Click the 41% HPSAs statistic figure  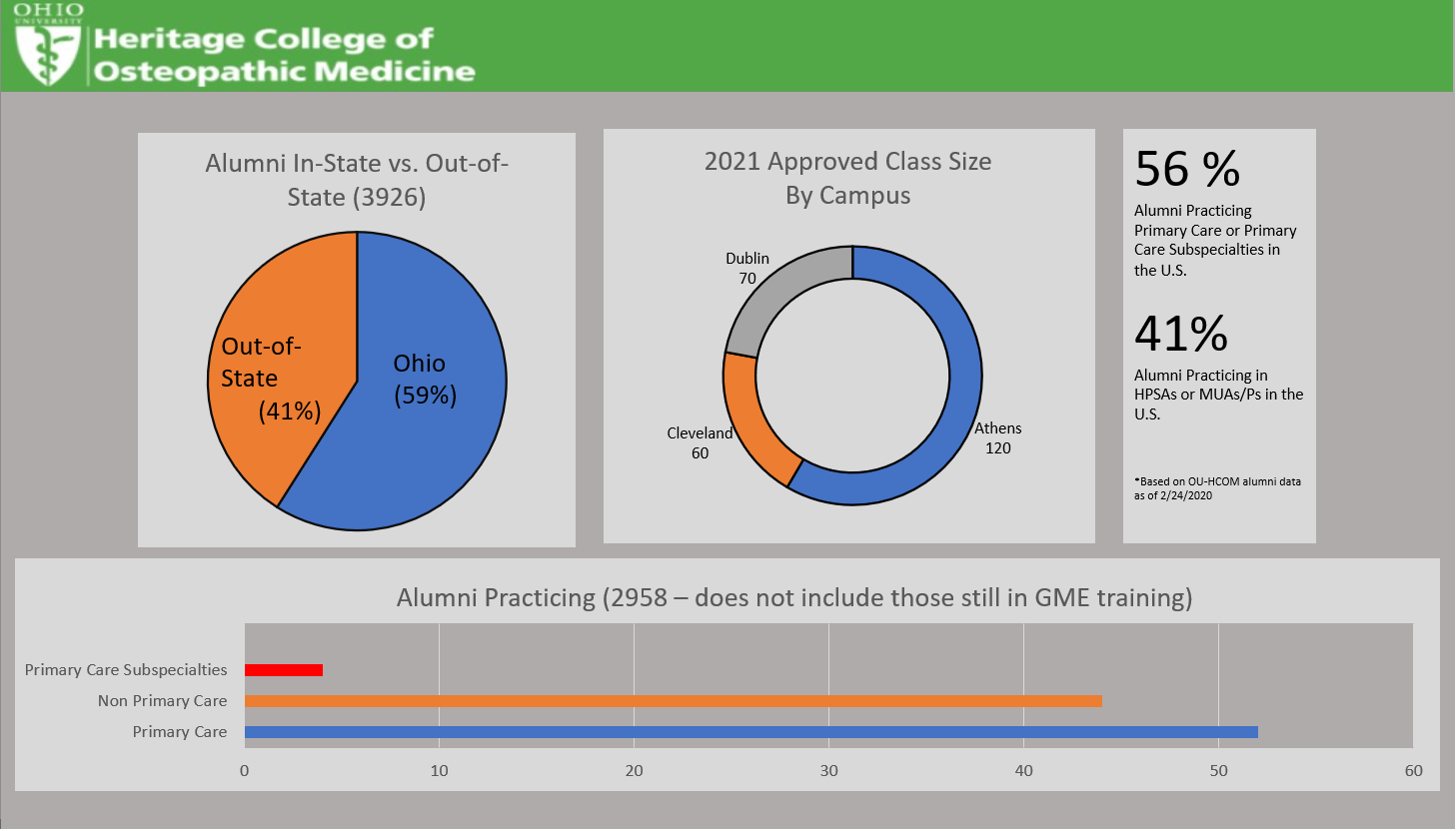pyautogui.click(x=1181, y=334)
